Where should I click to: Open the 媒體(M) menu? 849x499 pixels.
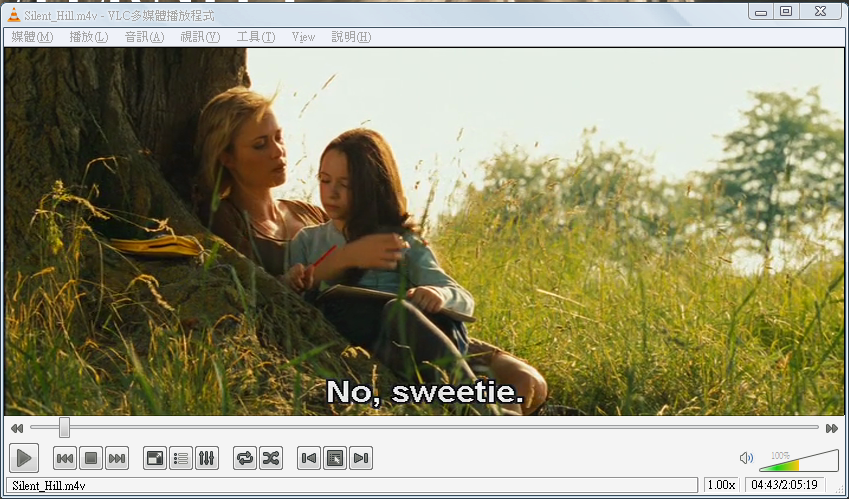[32, 37]
